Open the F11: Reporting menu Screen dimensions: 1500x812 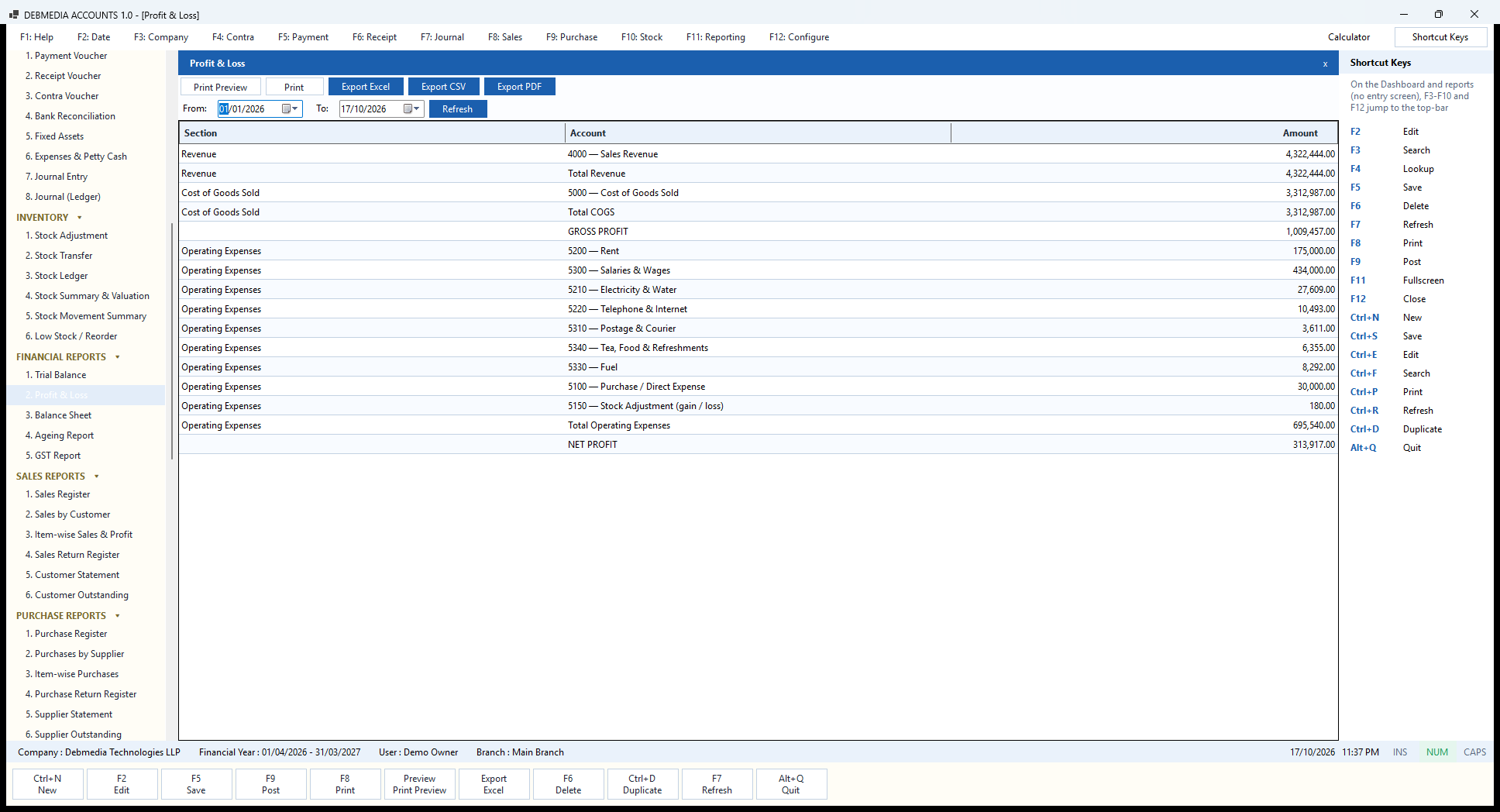(715, 37)
